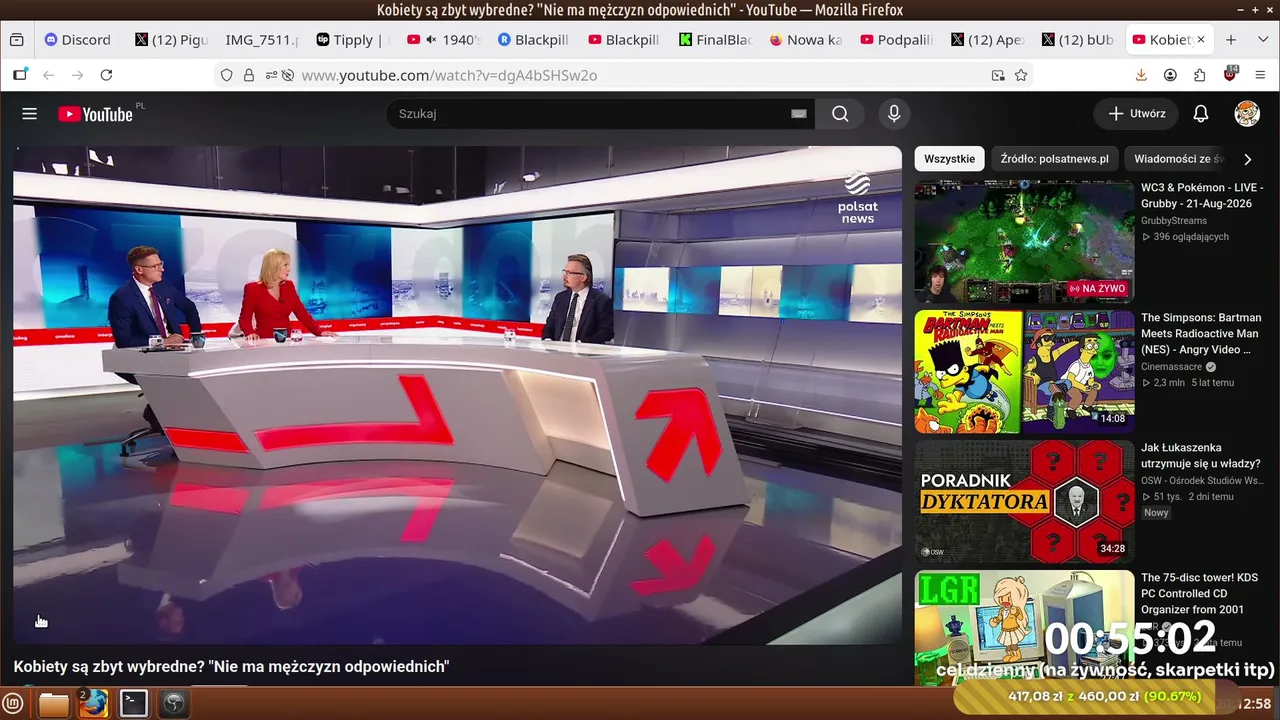Go forward with Firefox forward arrow

coord(77,75)
